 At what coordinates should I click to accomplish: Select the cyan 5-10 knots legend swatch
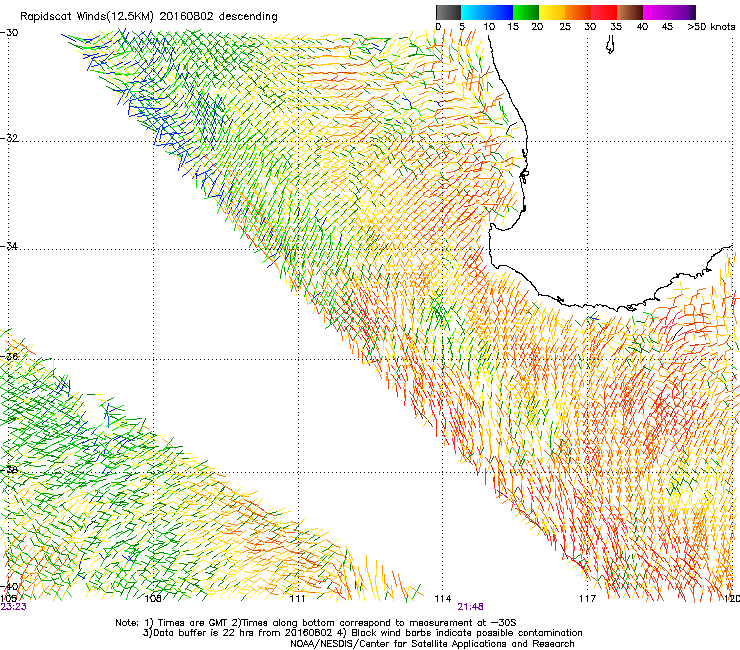click(473, 12)
